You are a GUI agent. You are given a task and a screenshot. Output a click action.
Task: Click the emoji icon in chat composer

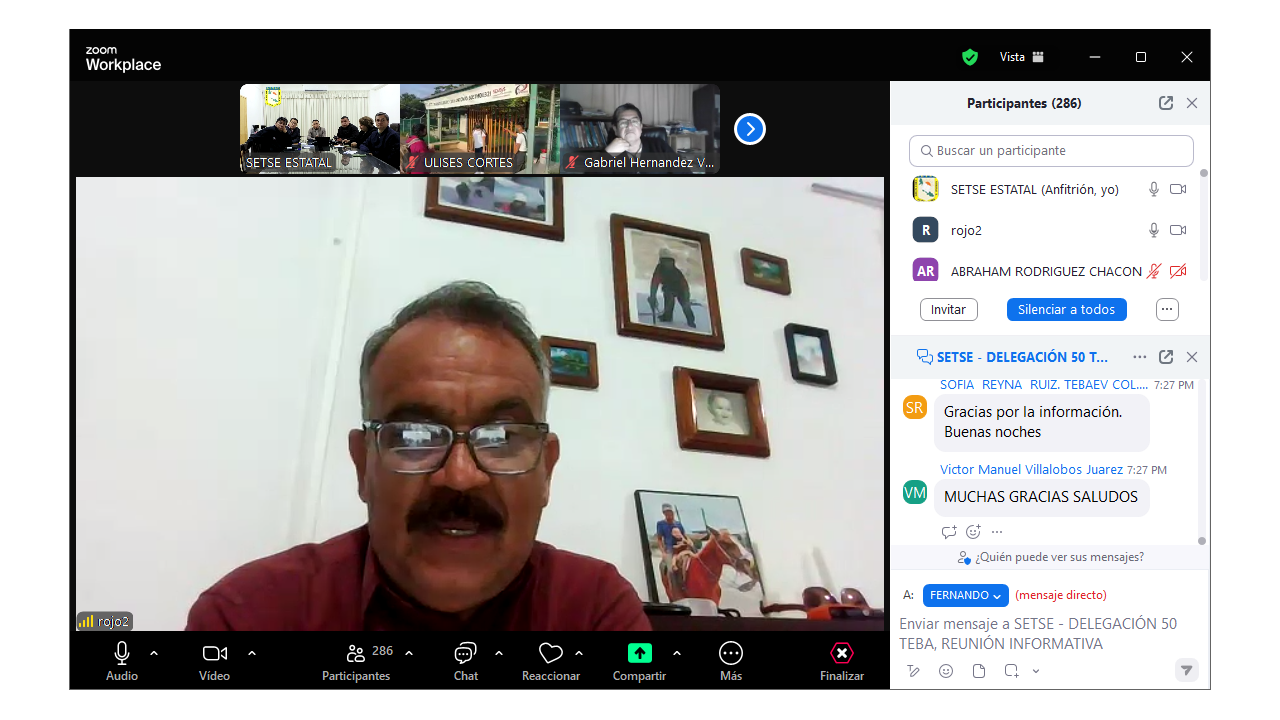tap(946, 671)
